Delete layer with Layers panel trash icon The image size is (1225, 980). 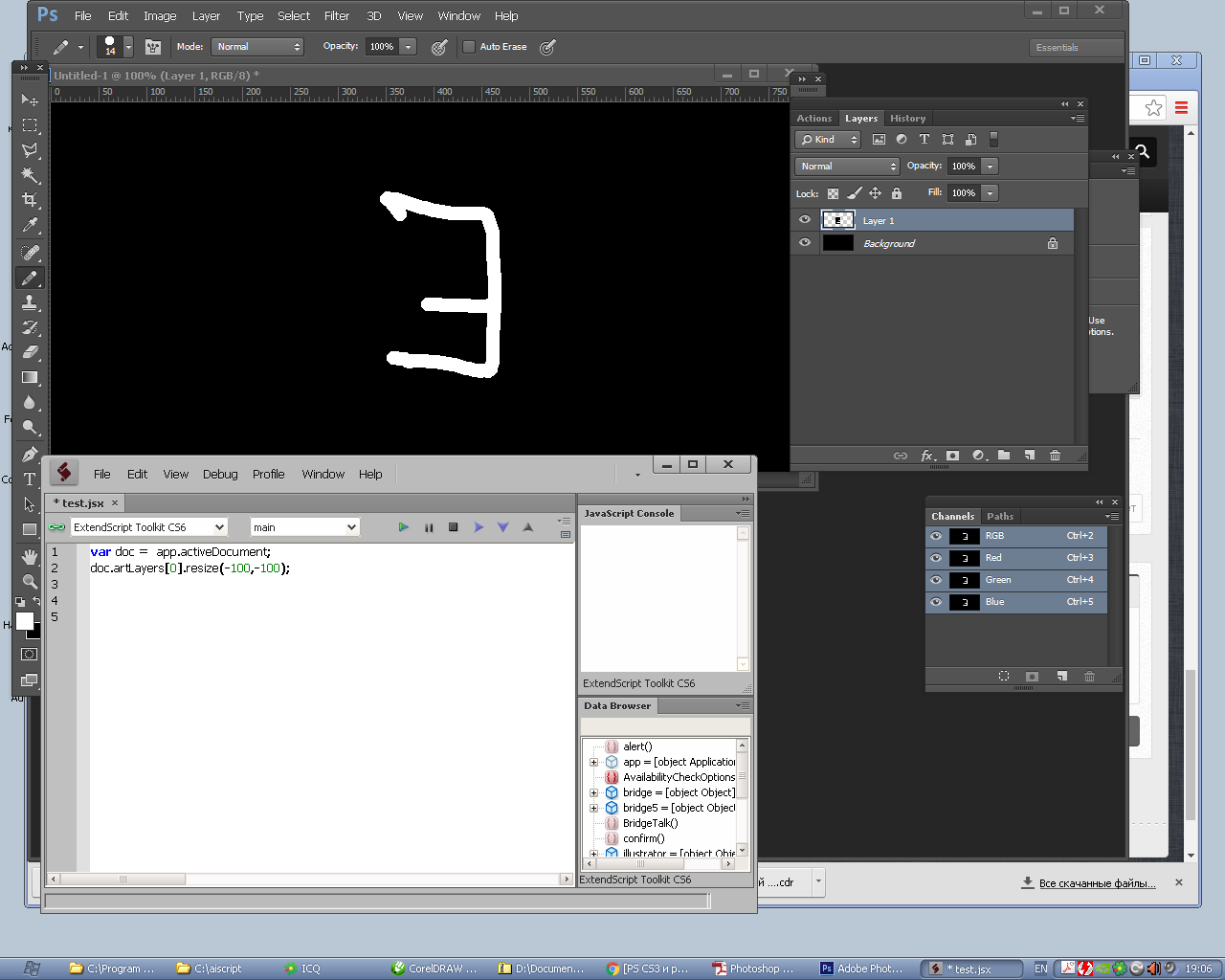[x=1055, y=456]
